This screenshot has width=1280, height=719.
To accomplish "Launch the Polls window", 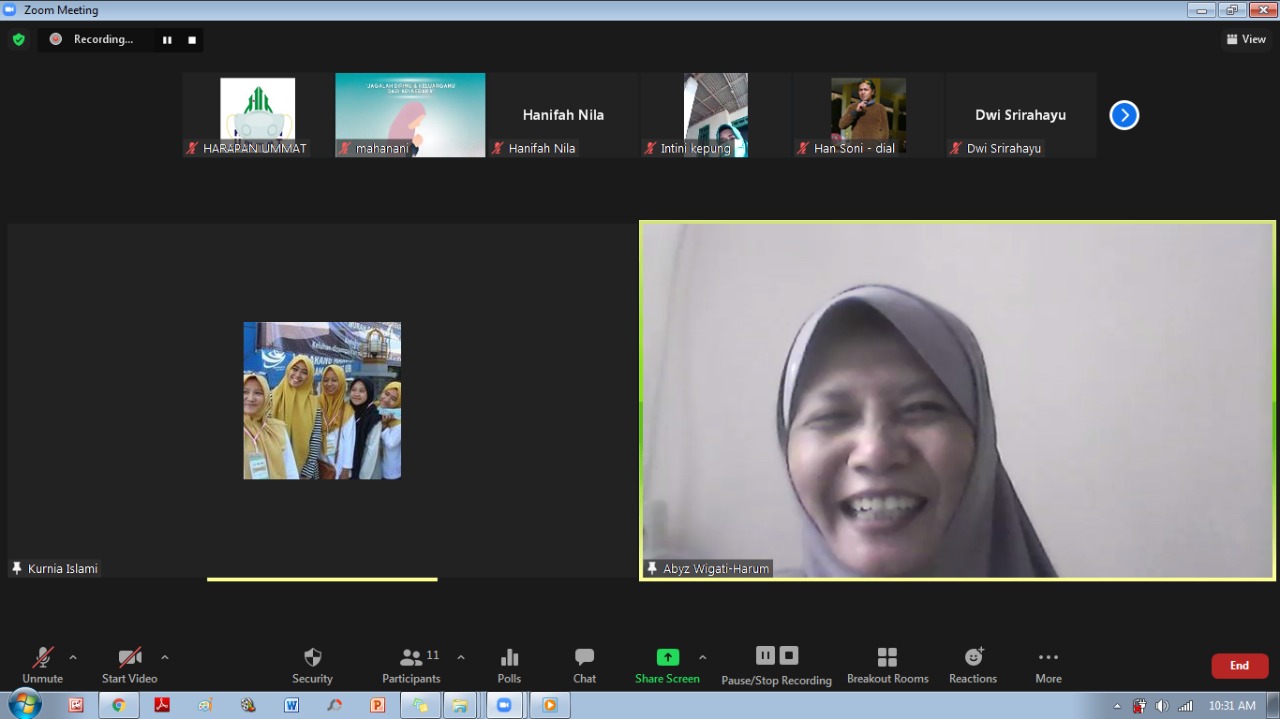I will tap(509, 665).
